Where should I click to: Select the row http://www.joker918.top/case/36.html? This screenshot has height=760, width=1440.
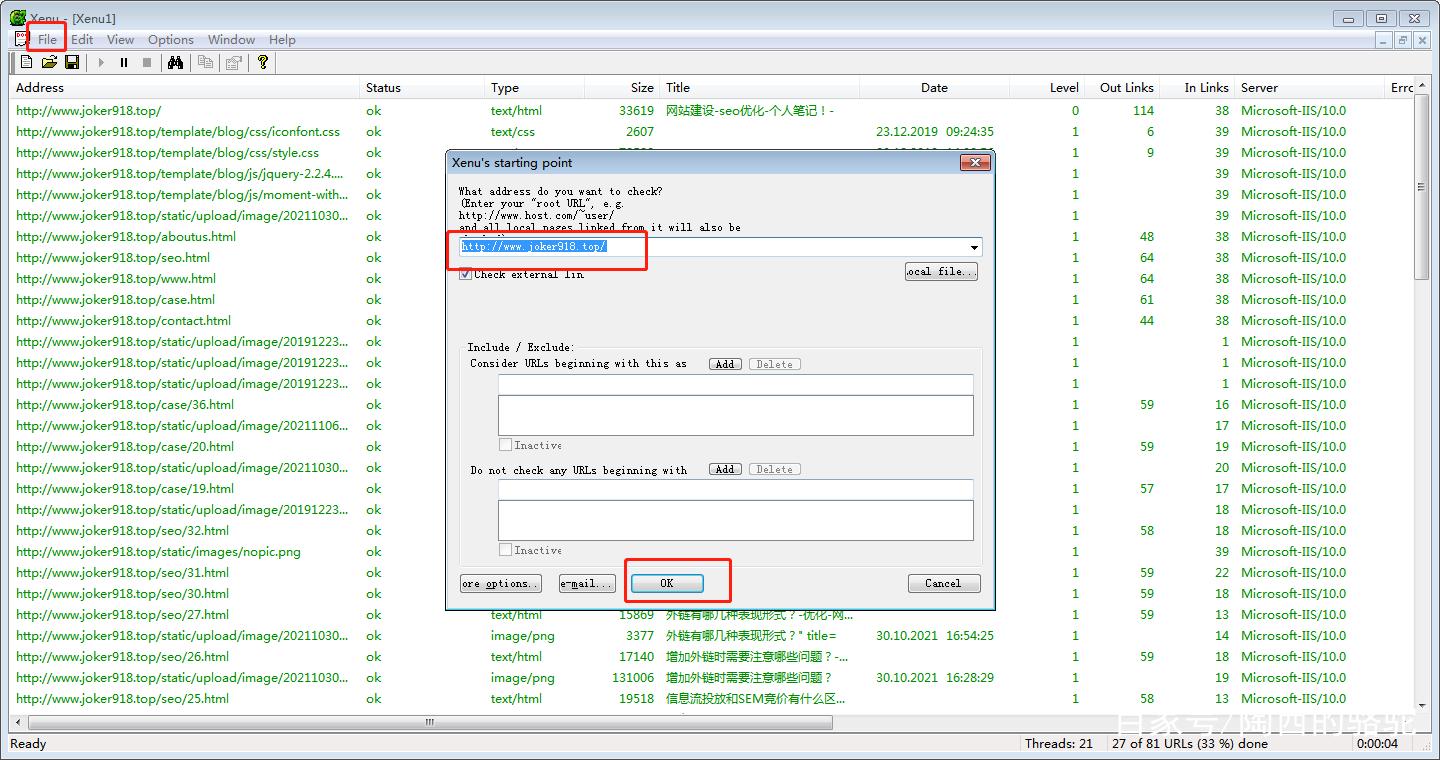pyautogui.click(x=125, y=405)
